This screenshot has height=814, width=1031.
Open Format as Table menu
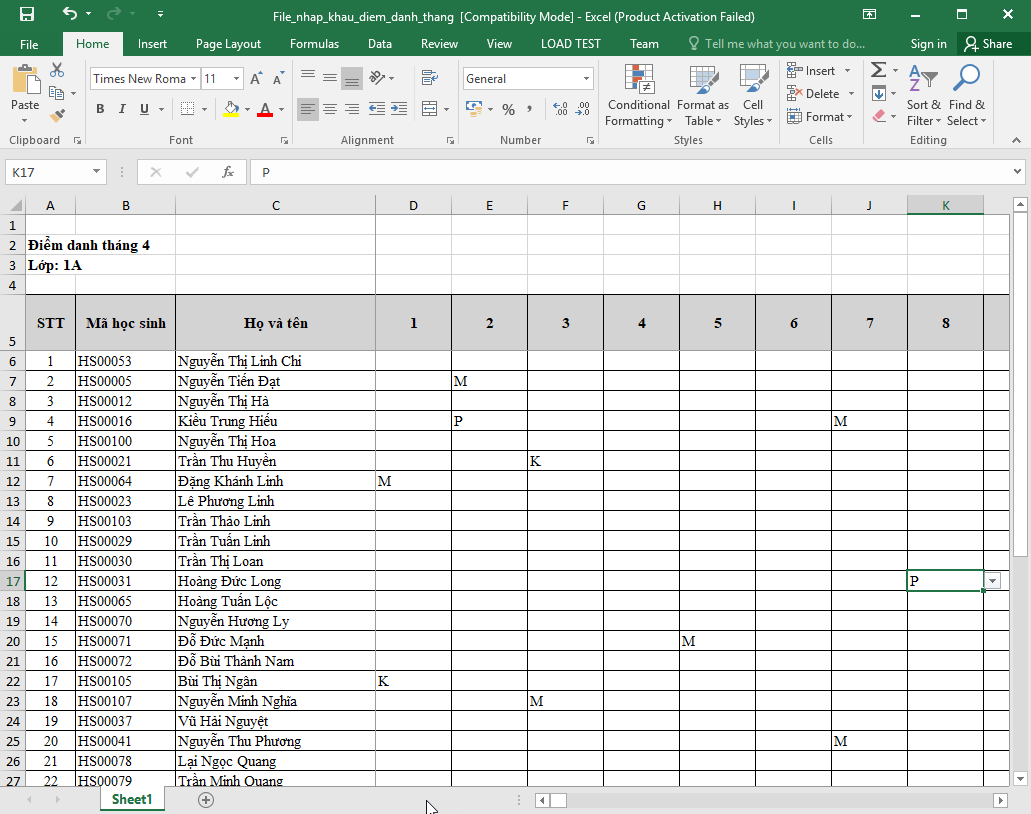(x=703, y=95)
